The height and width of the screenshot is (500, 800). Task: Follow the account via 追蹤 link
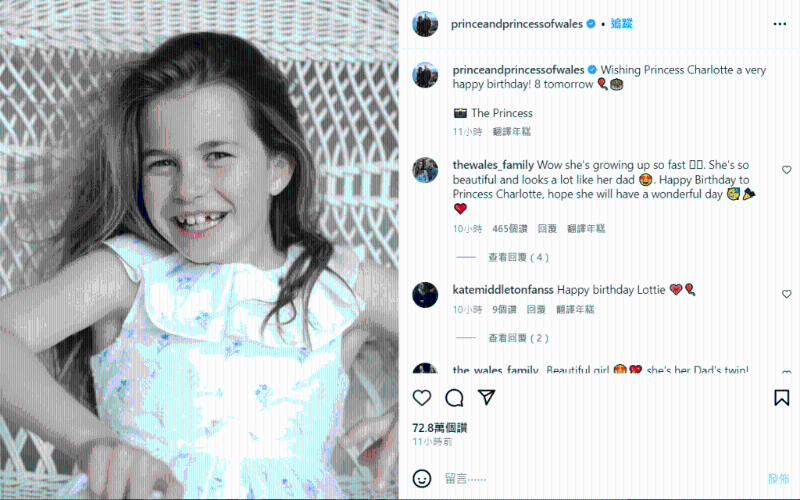point(621,23)
